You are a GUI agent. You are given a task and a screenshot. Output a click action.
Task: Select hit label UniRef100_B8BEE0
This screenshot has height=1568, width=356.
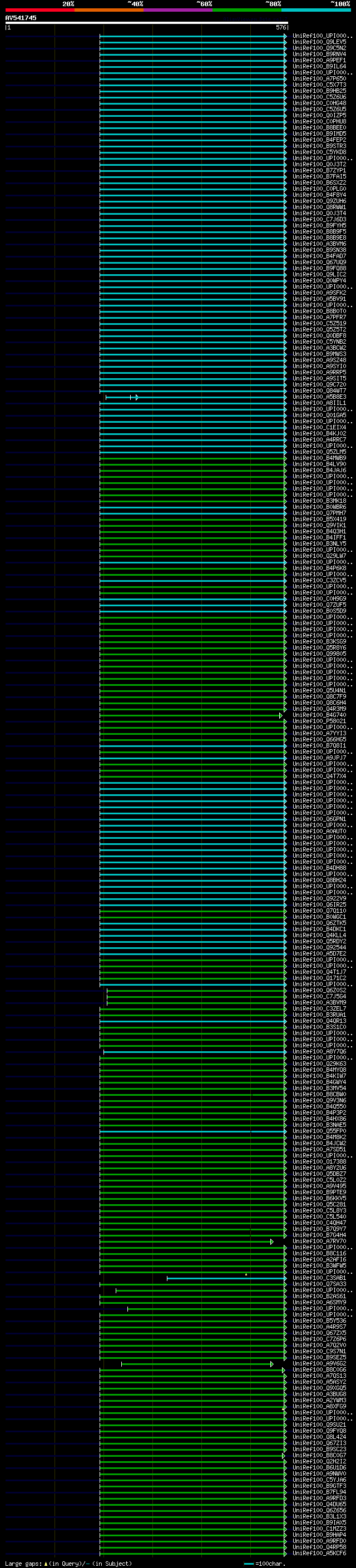coord(319,127)
